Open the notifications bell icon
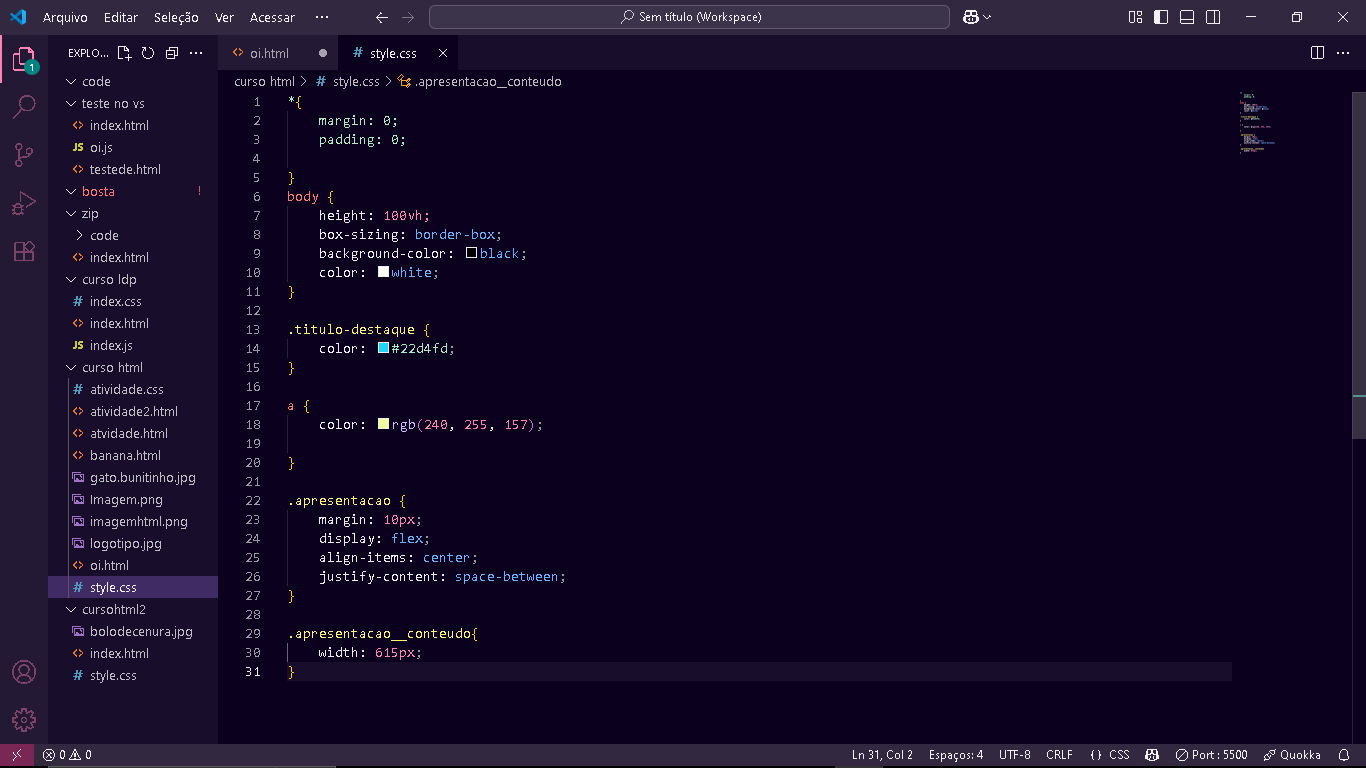The image size is (1366, 768). (x=1344, y=755)
